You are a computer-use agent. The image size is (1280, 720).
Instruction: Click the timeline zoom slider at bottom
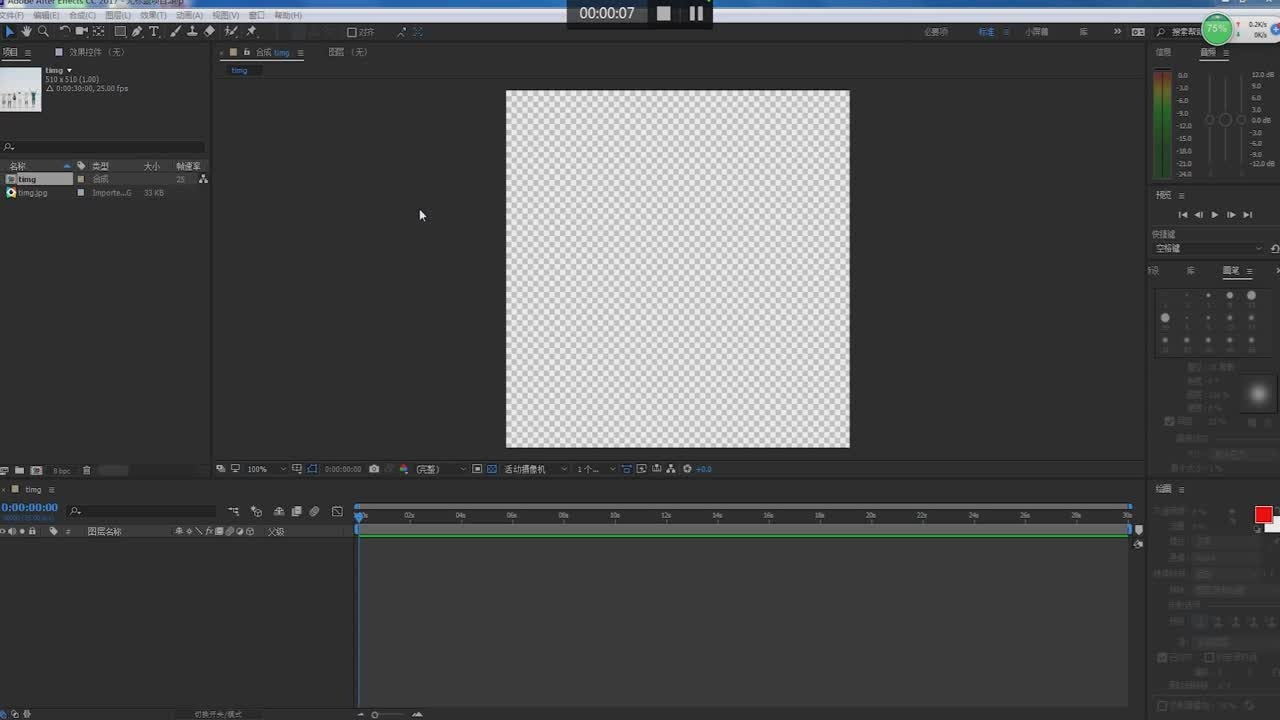tap(375, 714)
